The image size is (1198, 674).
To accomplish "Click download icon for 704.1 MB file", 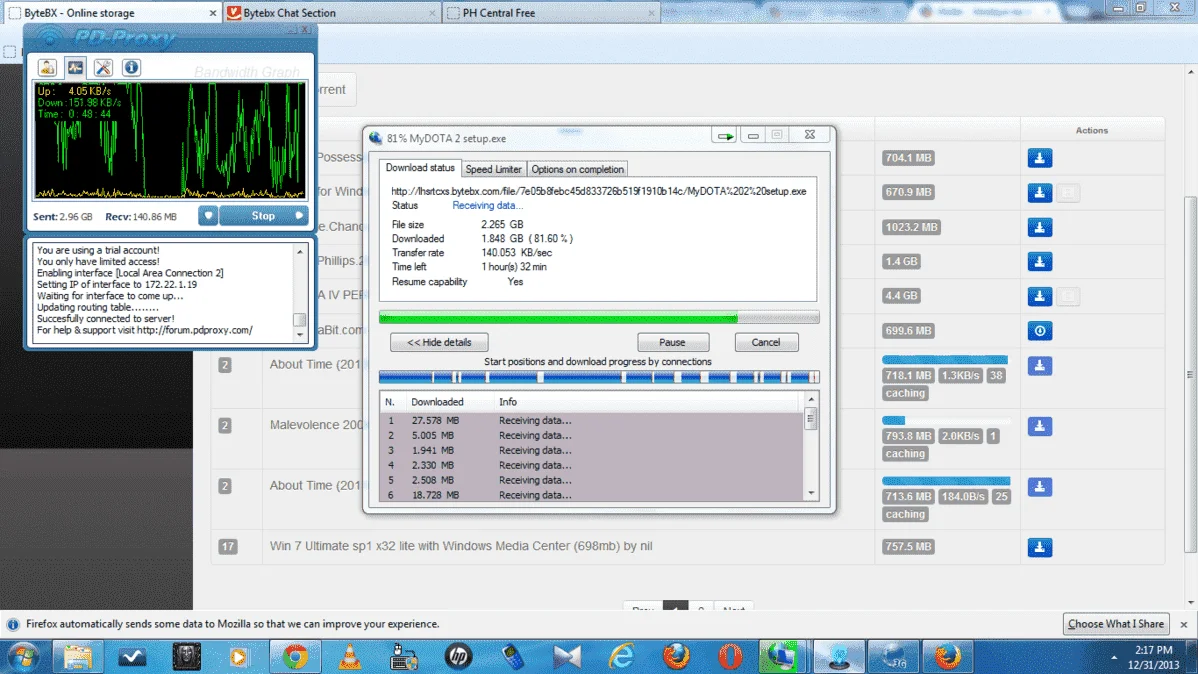I will pyautogui.click(x=1039, y=158).
